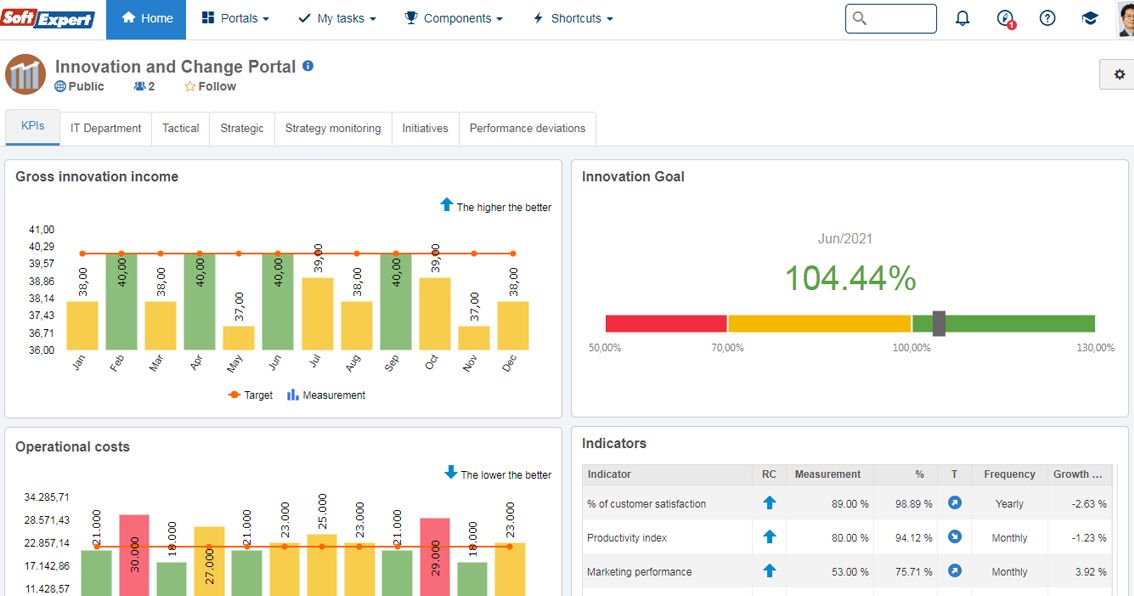Open the Shortcuts dropdown menu
This screenshot has height=596, width=1134.
tap(572, 19)
